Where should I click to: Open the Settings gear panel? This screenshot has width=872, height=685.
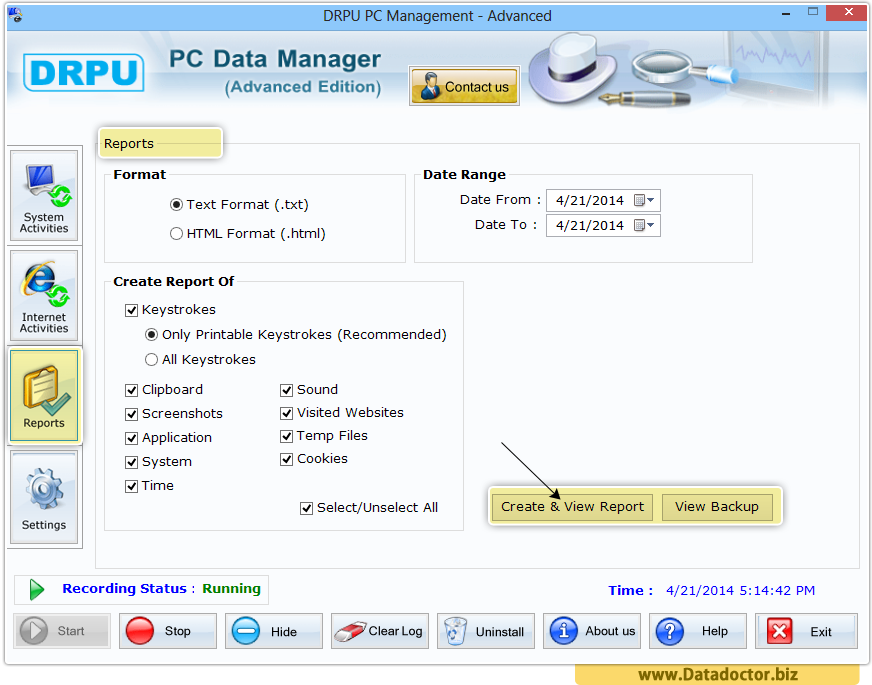click(44, 497)
